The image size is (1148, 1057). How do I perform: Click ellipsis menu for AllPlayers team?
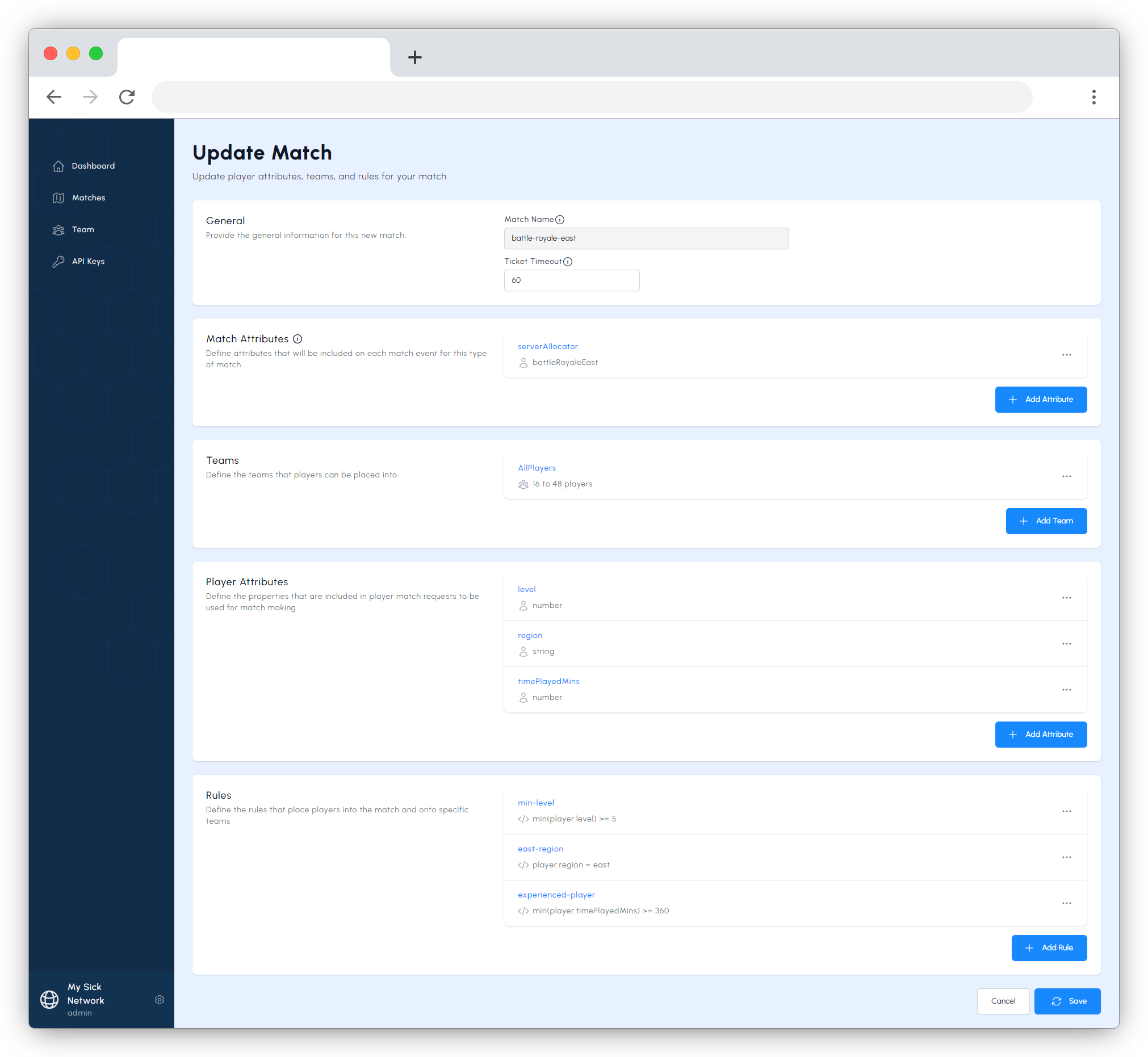pos(1067,477)
